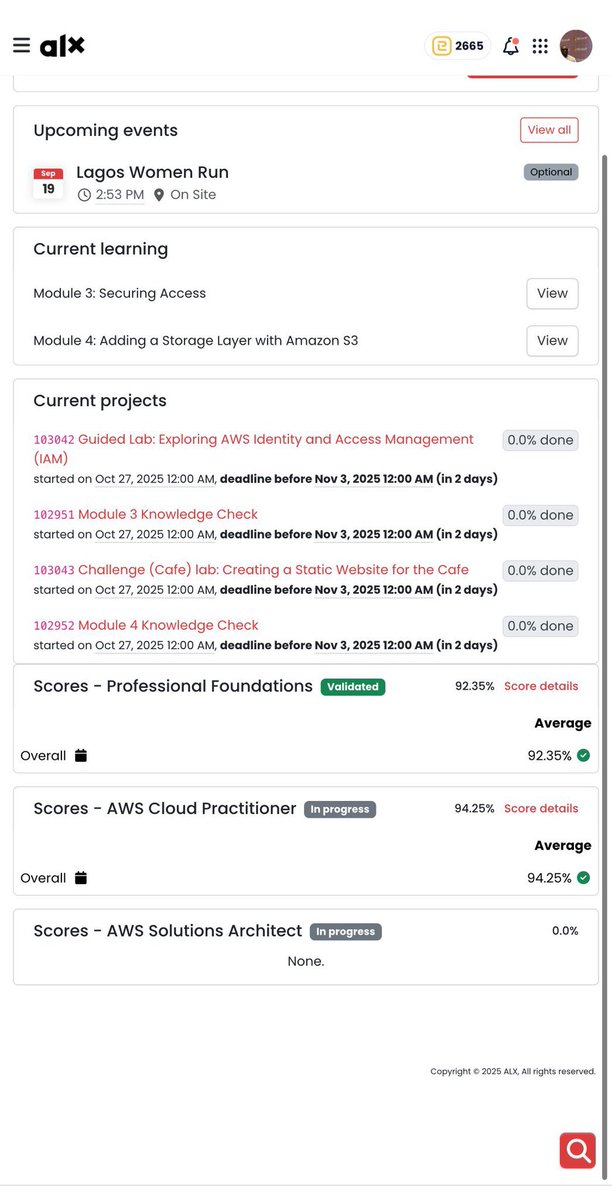This screenshot has width=612, height=1199.
Task: Click calendar icon in AWS Cloud Practitioner Overall row
Action: [81, 878]
